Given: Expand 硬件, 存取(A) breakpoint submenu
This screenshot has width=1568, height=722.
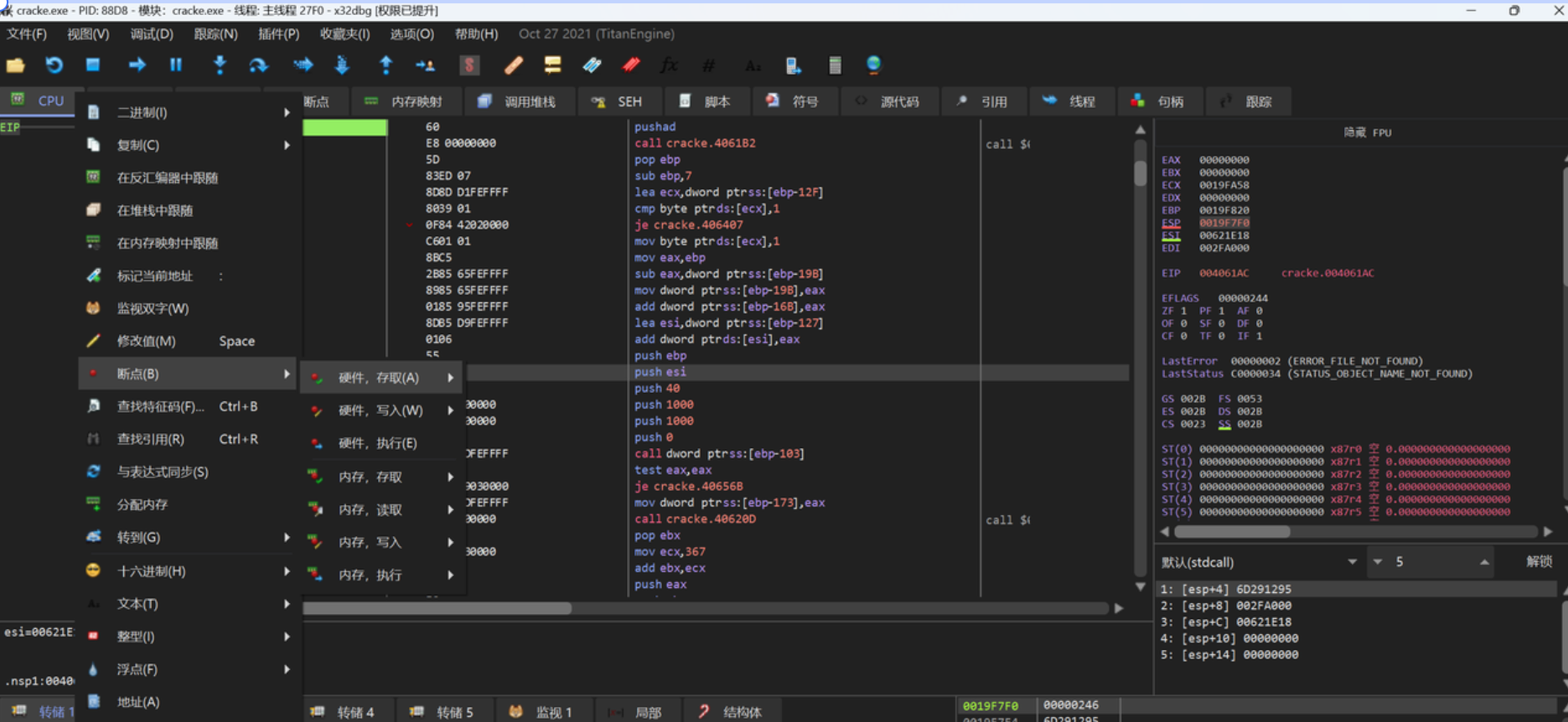Looking at the screenshot, I should [383, 378].
